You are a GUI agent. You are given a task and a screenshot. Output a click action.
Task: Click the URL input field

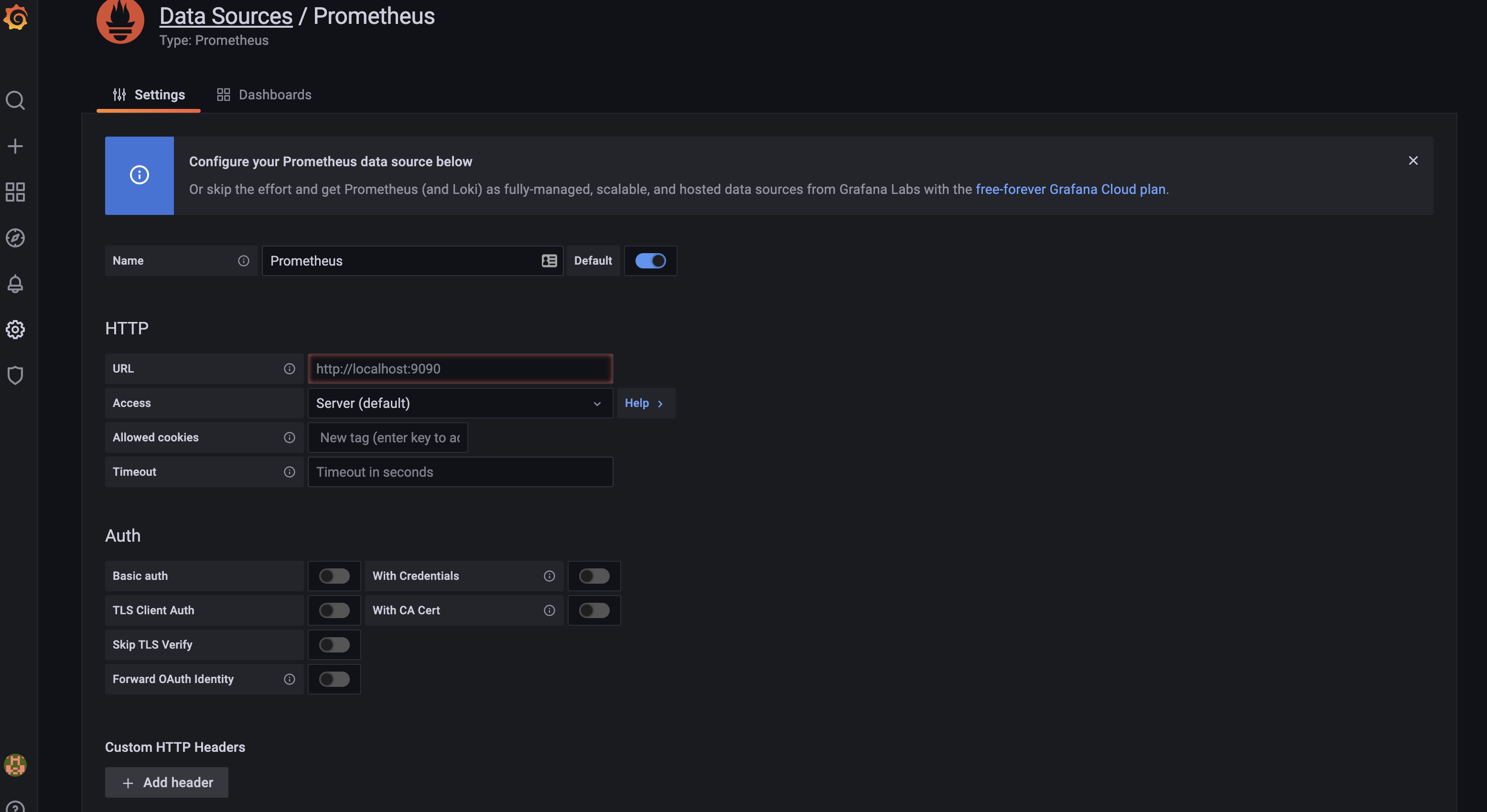[461, 368]
